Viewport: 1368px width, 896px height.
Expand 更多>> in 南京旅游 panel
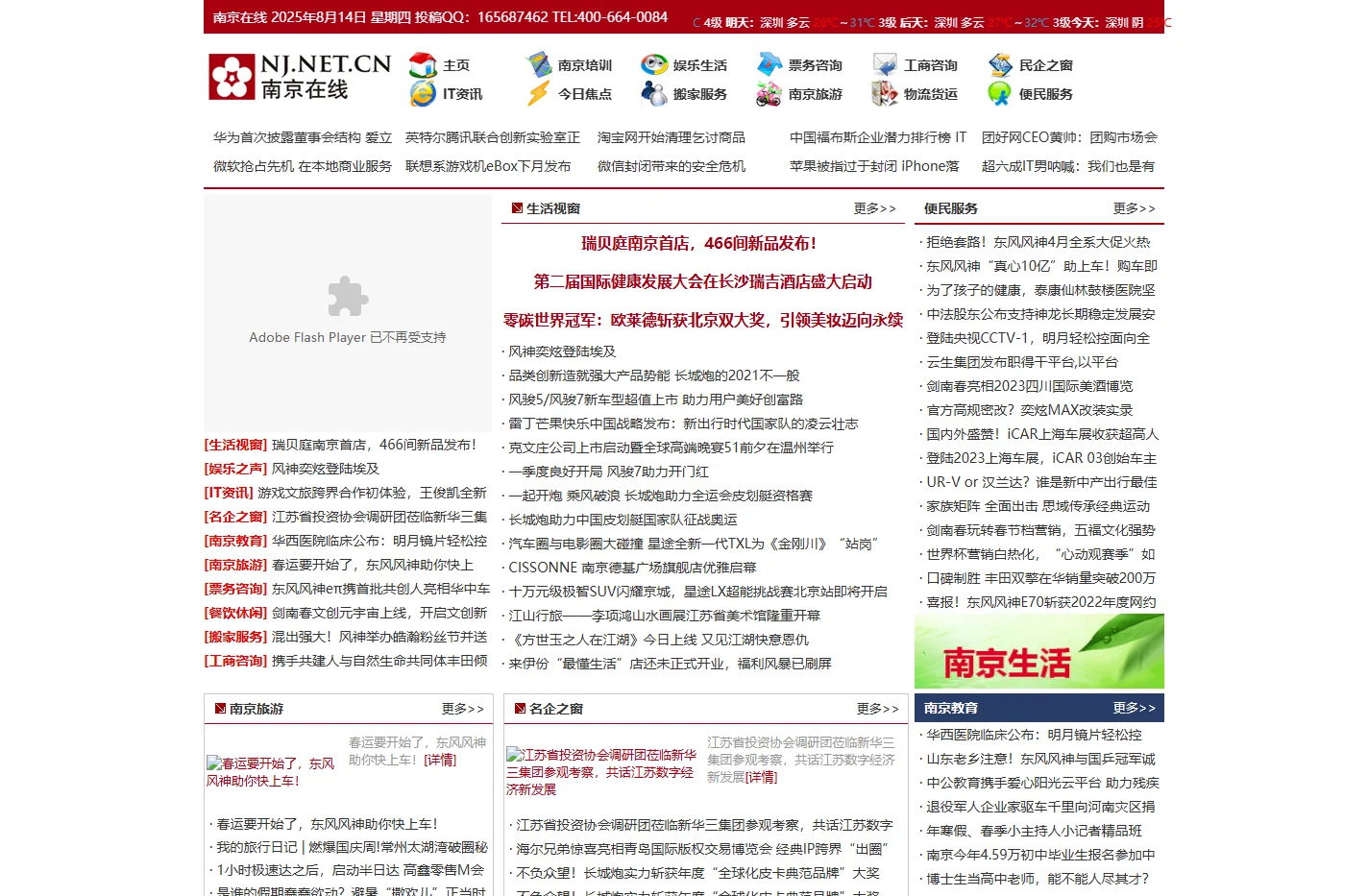coord(463,709)
